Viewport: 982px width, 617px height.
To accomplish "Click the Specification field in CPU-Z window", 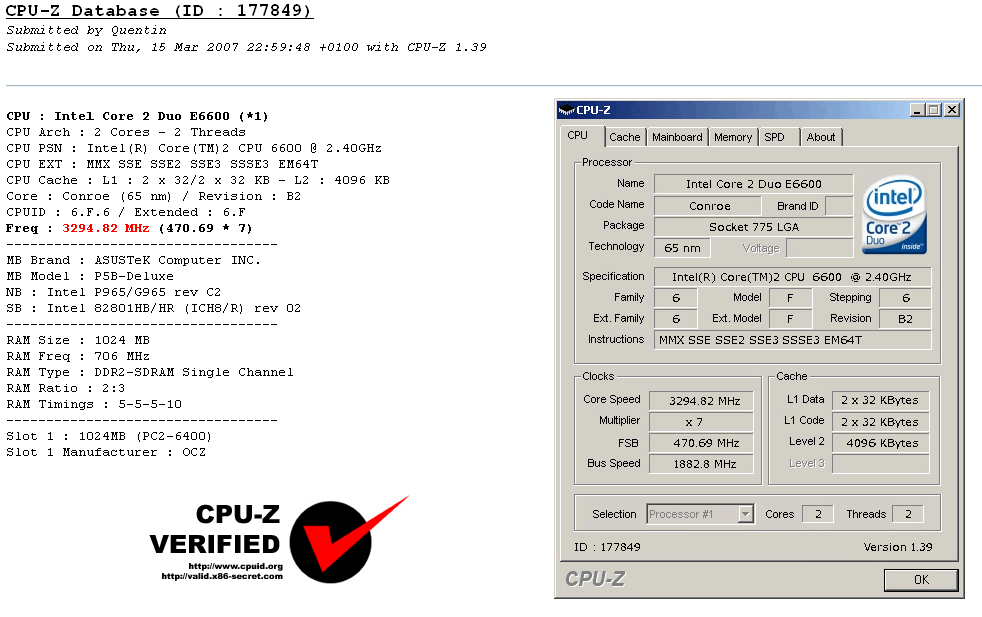I will 792,277.
